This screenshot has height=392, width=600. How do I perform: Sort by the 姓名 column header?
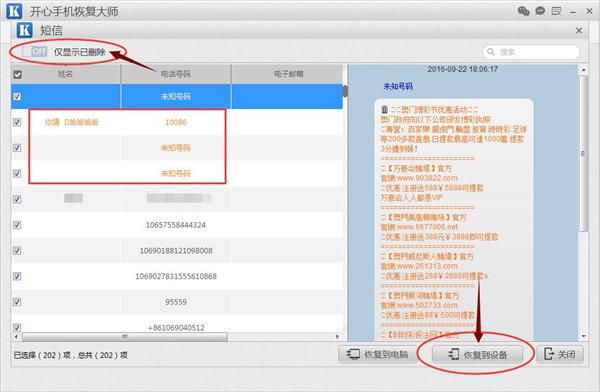(x=65, y=74)
